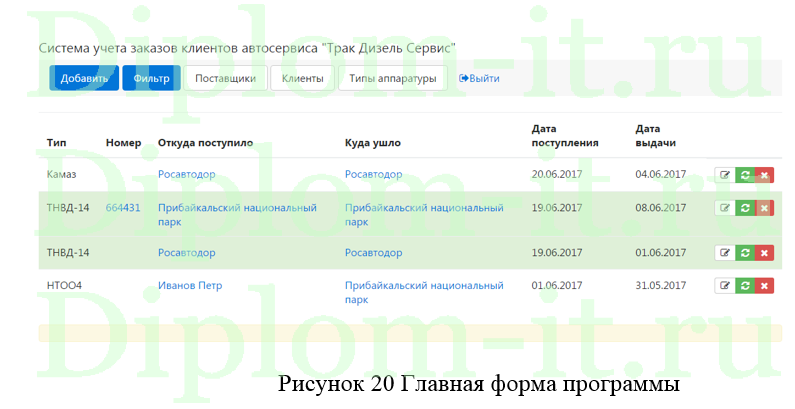Click the red delete icon in the Камаз row
The width and height of the screenshot is (795, 409).
coord(764,175)
